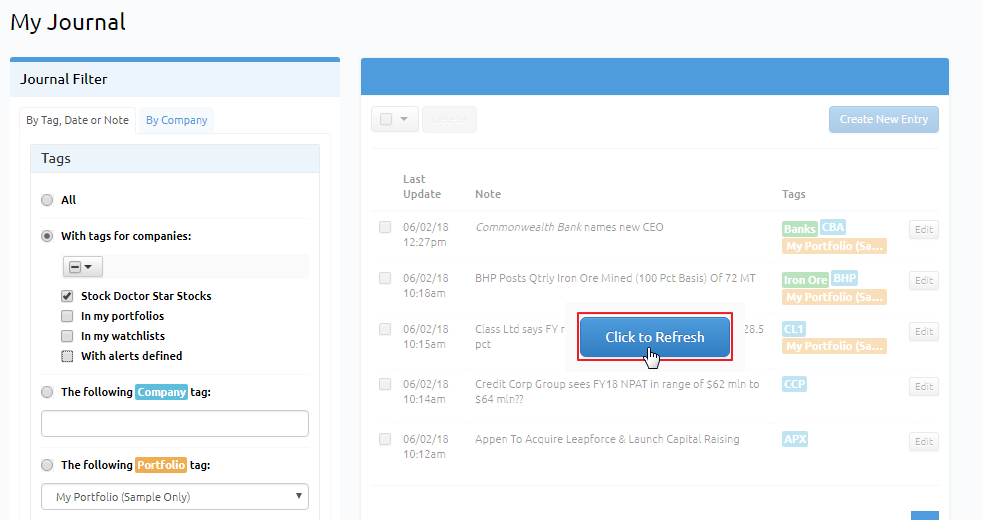983x520 pixels.
Task: Edit the Appen journal entry
Action: click(923, 442)
